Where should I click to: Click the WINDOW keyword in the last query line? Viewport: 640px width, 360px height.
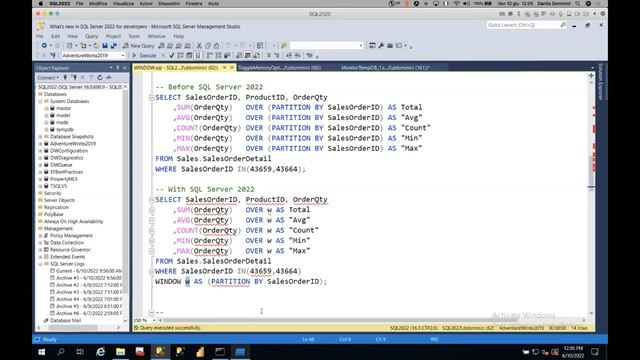pos(168,282)
